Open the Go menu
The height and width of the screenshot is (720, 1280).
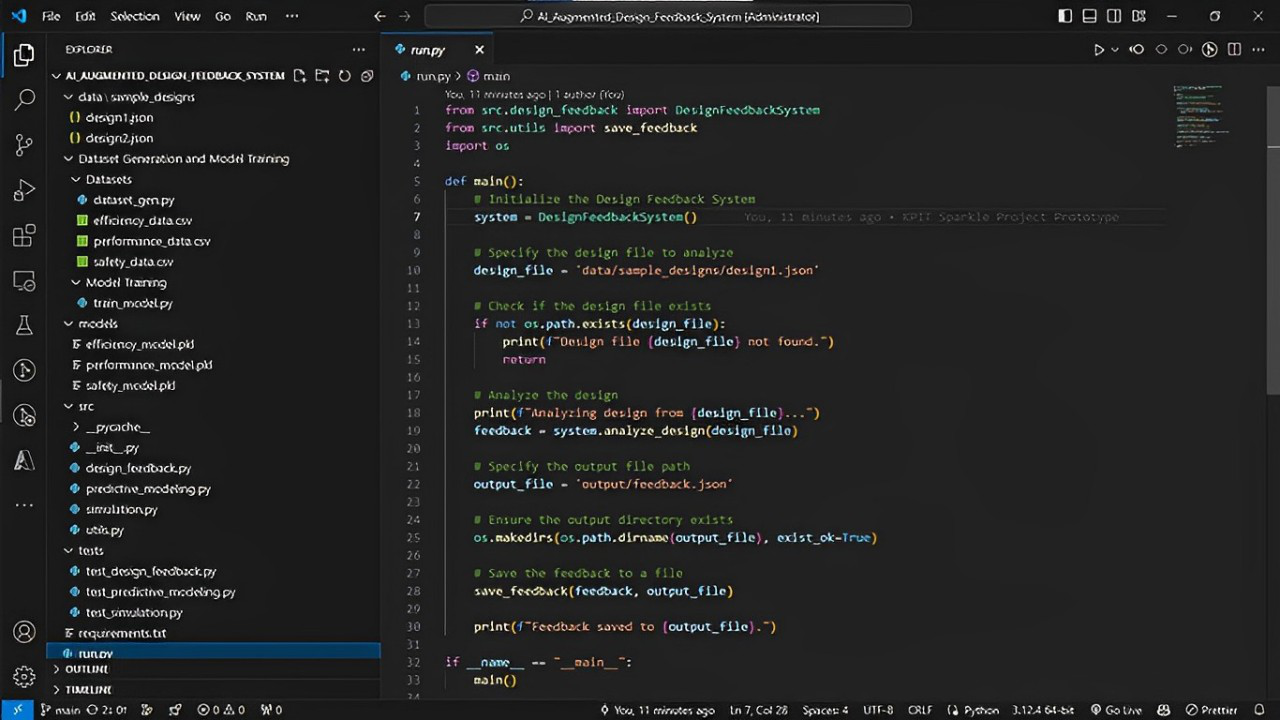point(223,16)
